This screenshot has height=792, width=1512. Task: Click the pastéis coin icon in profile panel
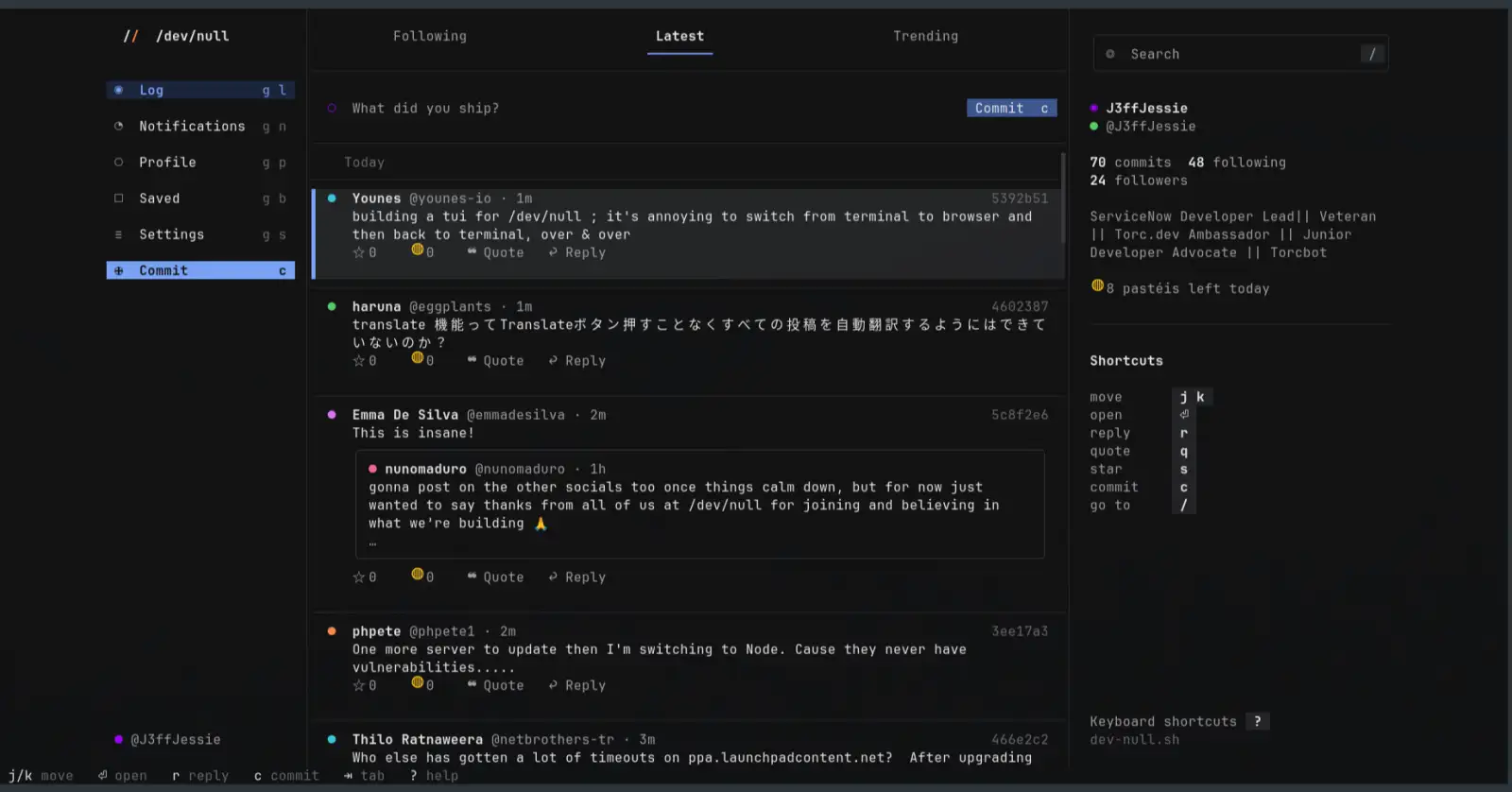[x=1097, y=285]
